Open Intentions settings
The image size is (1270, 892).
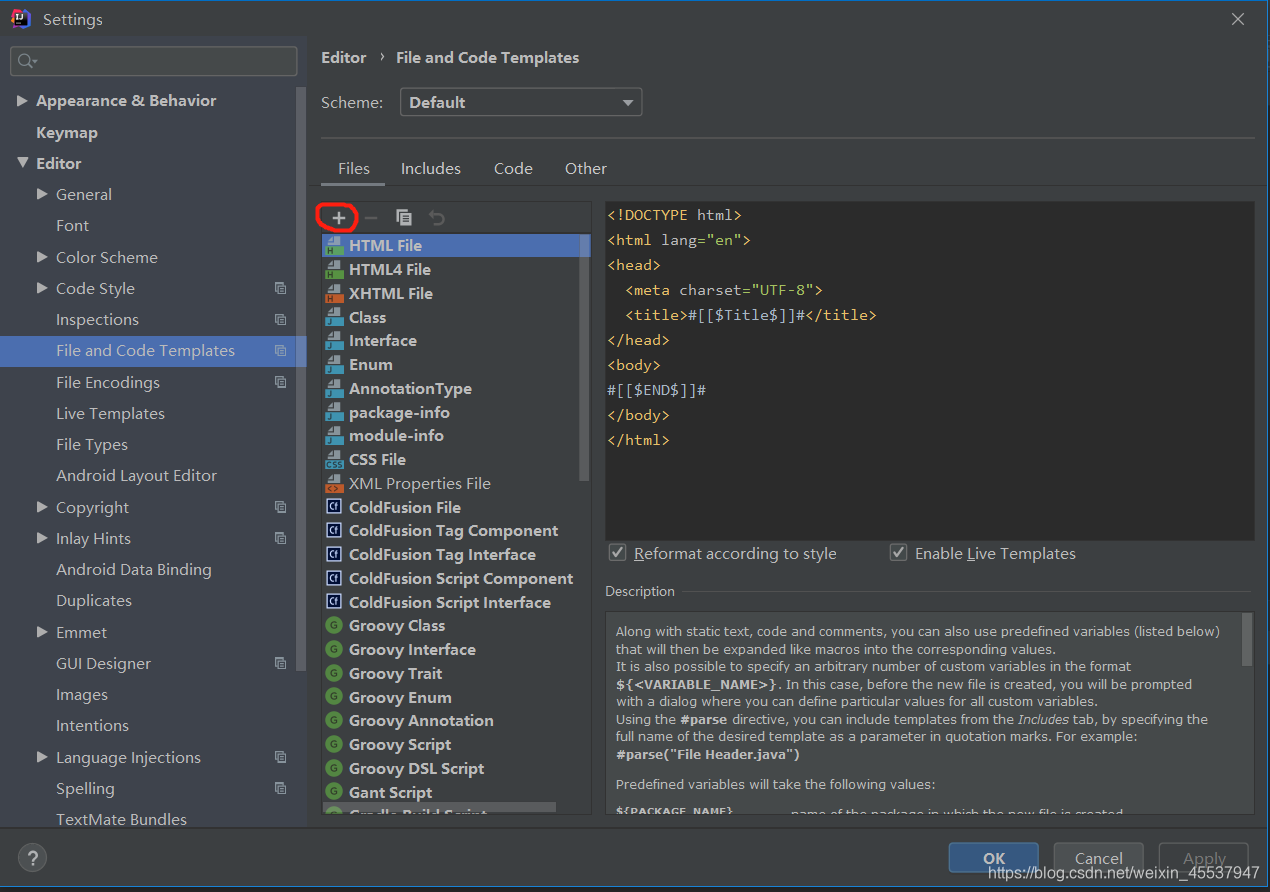click(92, 726)
